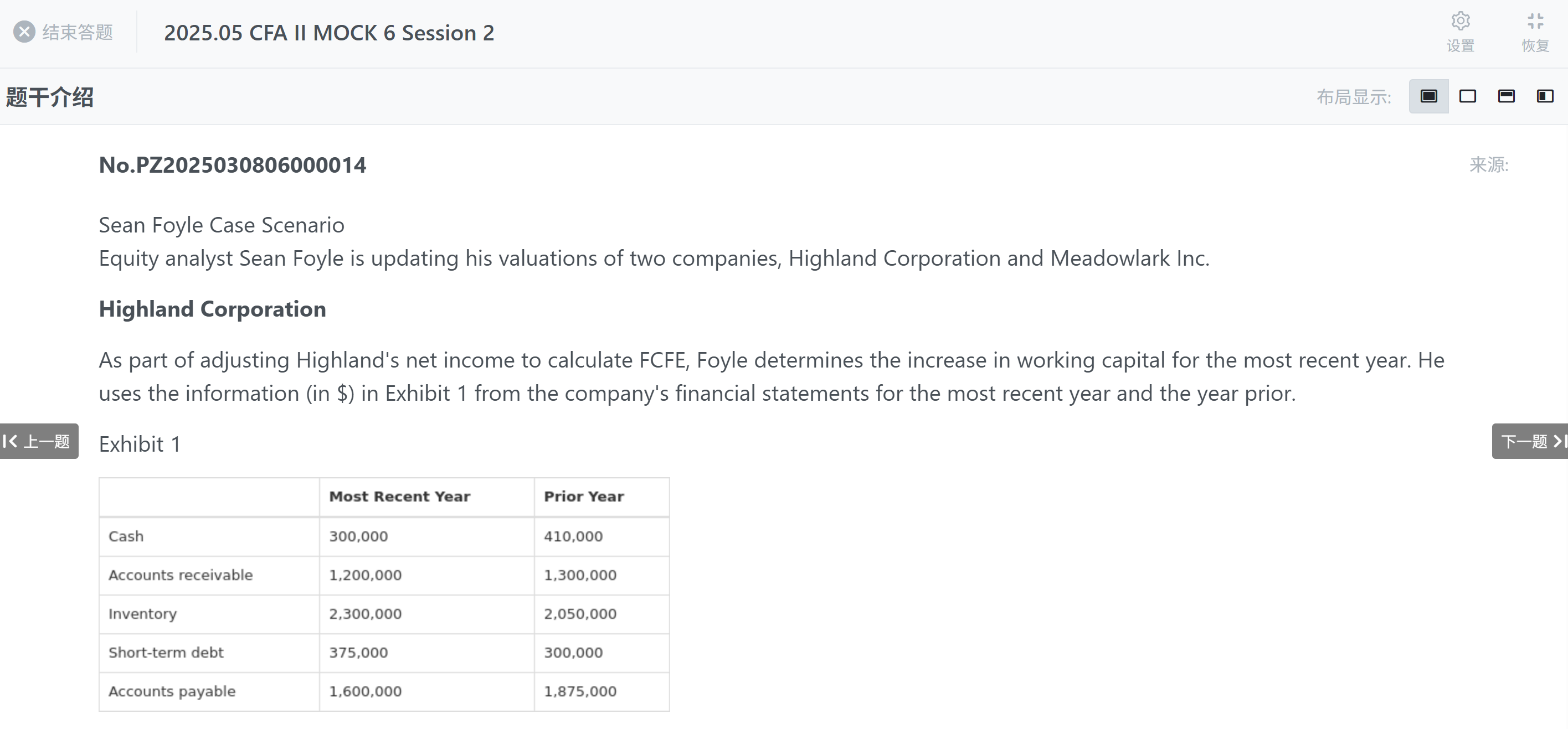Click the Short-term debt row label
The height and width of the screenshot is (729, 1568).
pyautogui.click(x=166, y=653)
